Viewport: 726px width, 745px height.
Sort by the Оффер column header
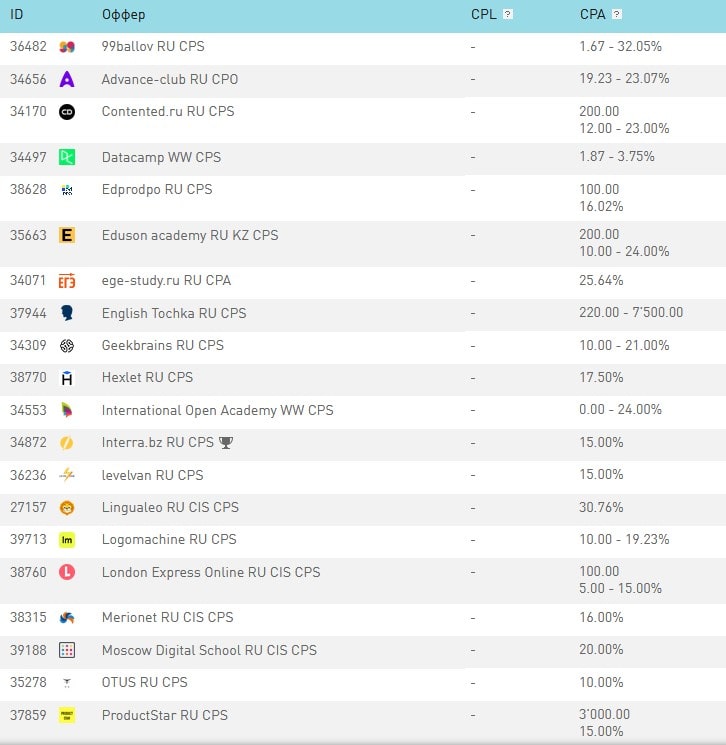tap(124, 15)
